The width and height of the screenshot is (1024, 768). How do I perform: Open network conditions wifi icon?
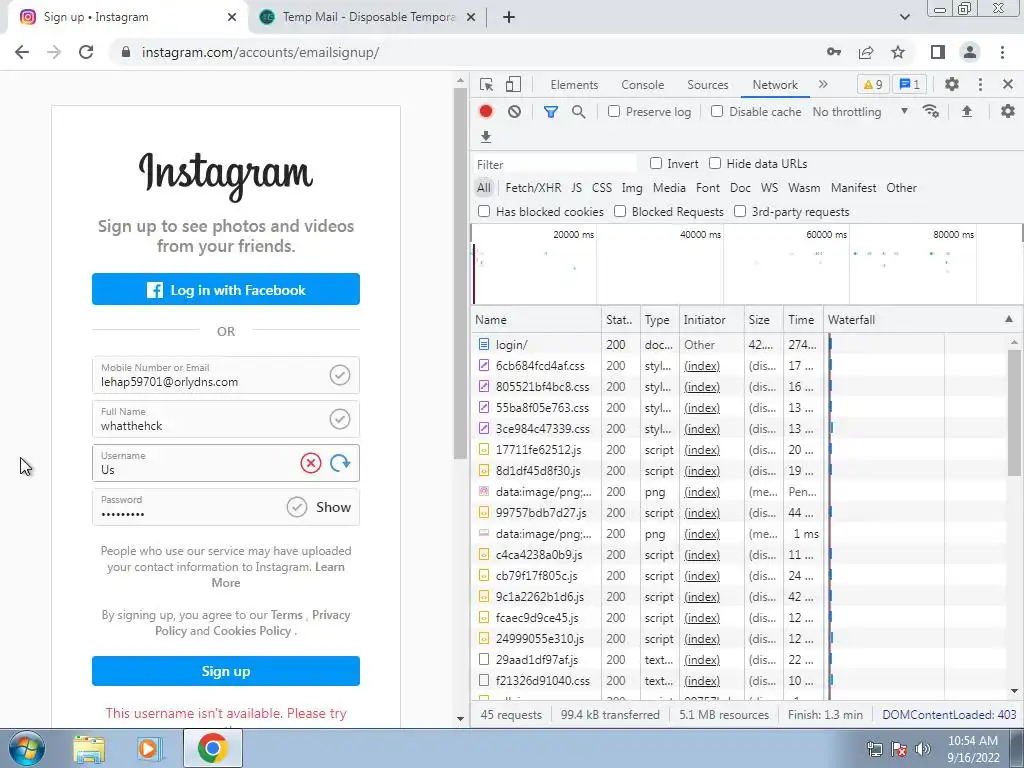pyautogui.click(x=931, y=112)
